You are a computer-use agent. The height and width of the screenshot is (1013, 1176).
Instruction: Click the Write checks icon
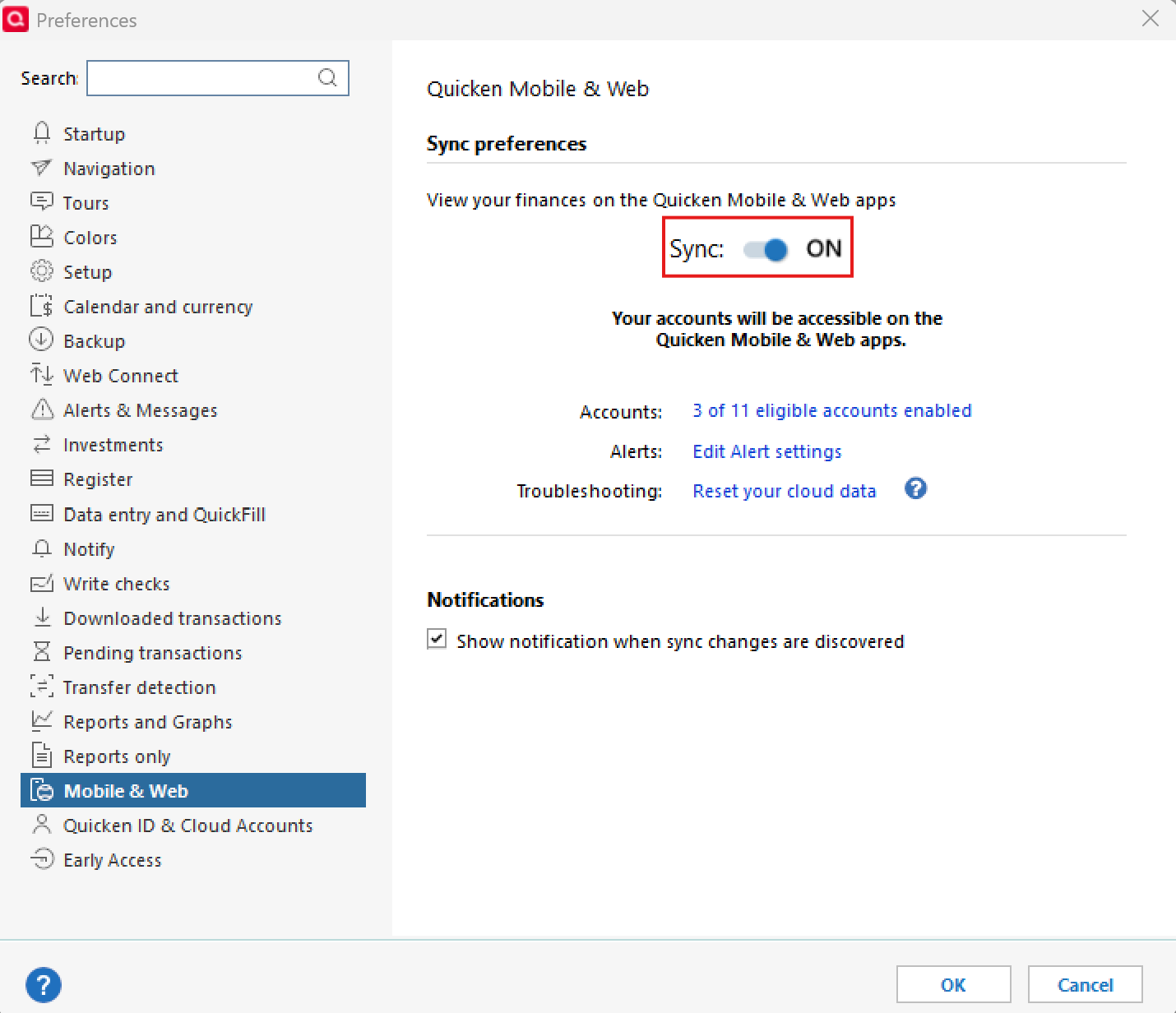(41, 582)
